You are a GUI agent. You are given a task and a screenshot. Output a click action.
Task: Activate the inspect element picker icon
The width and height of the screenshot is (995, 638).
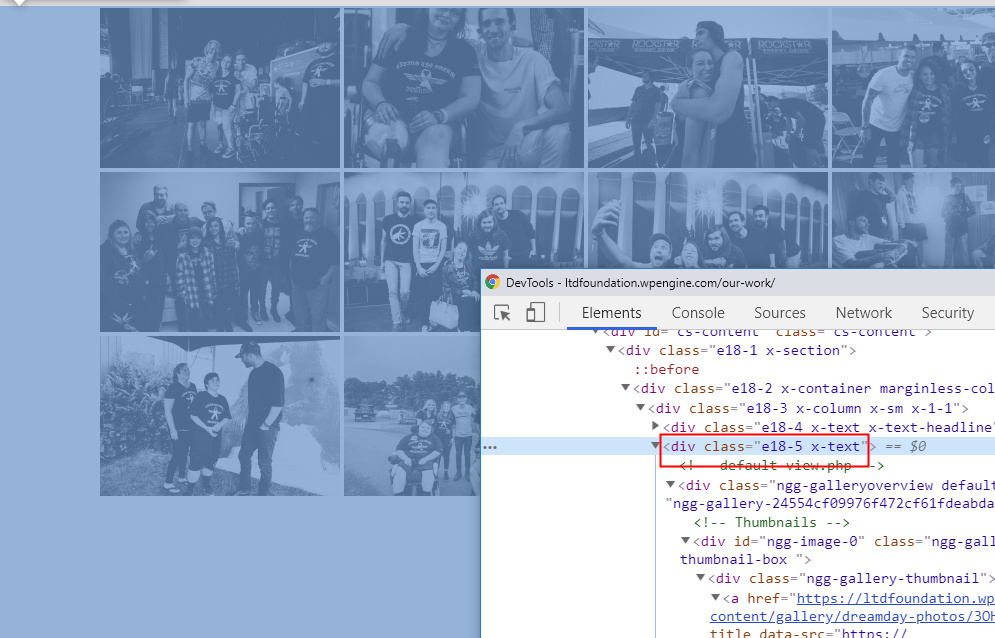[502, 312]
